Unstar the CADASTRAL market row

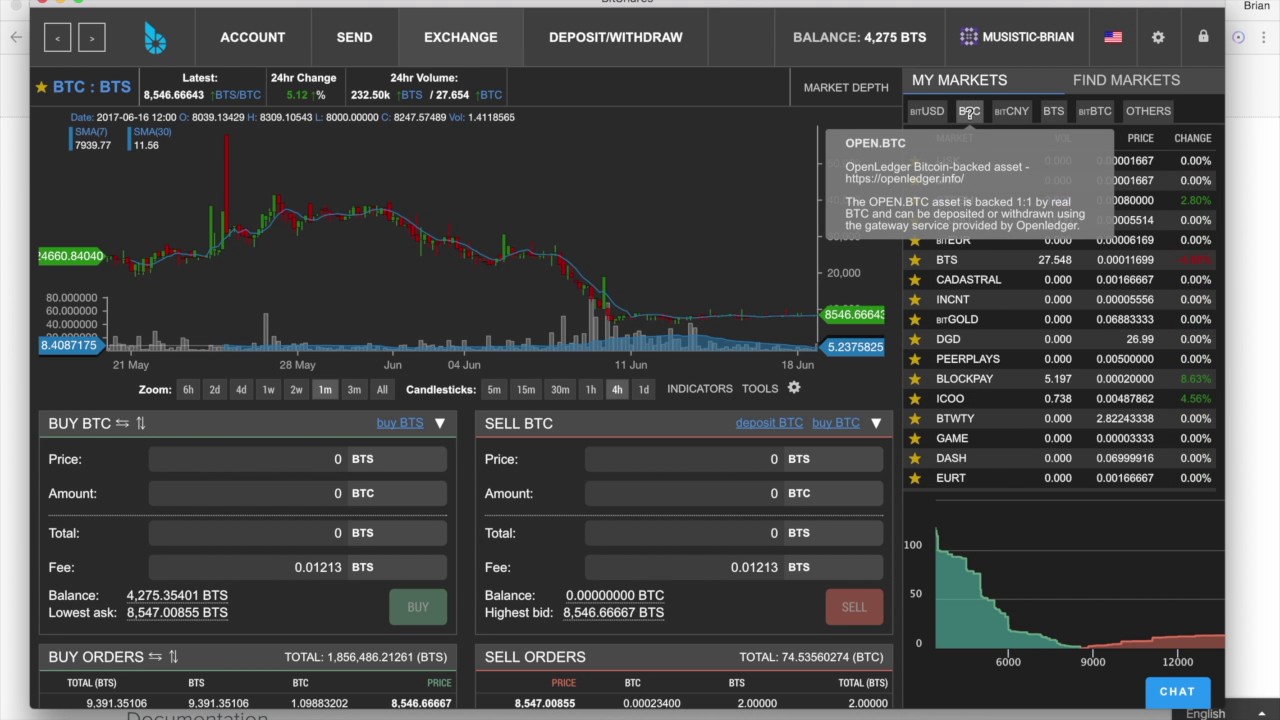(915, 280)
